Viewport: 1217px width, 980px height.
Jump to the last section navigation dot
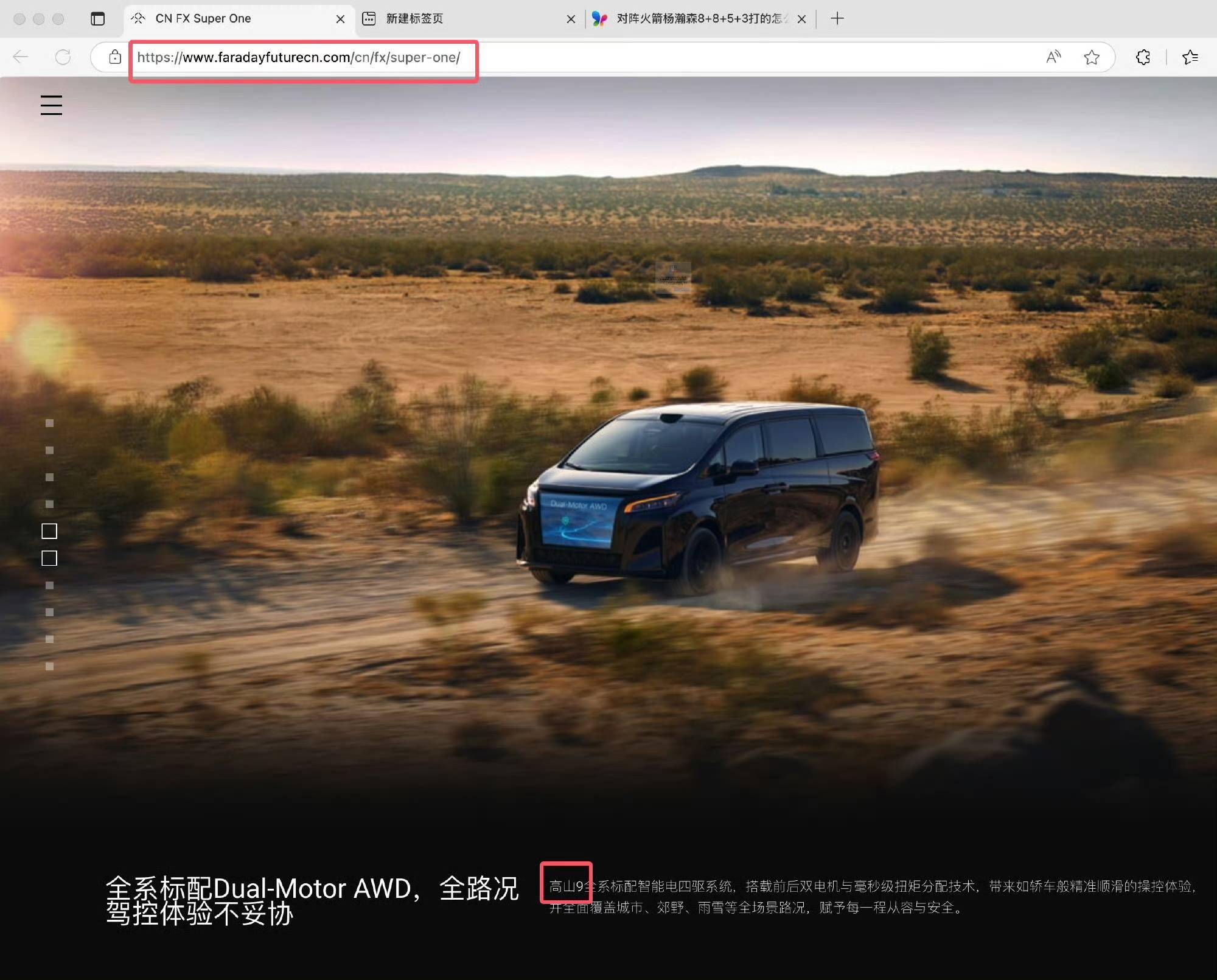(x=50, y=667)
